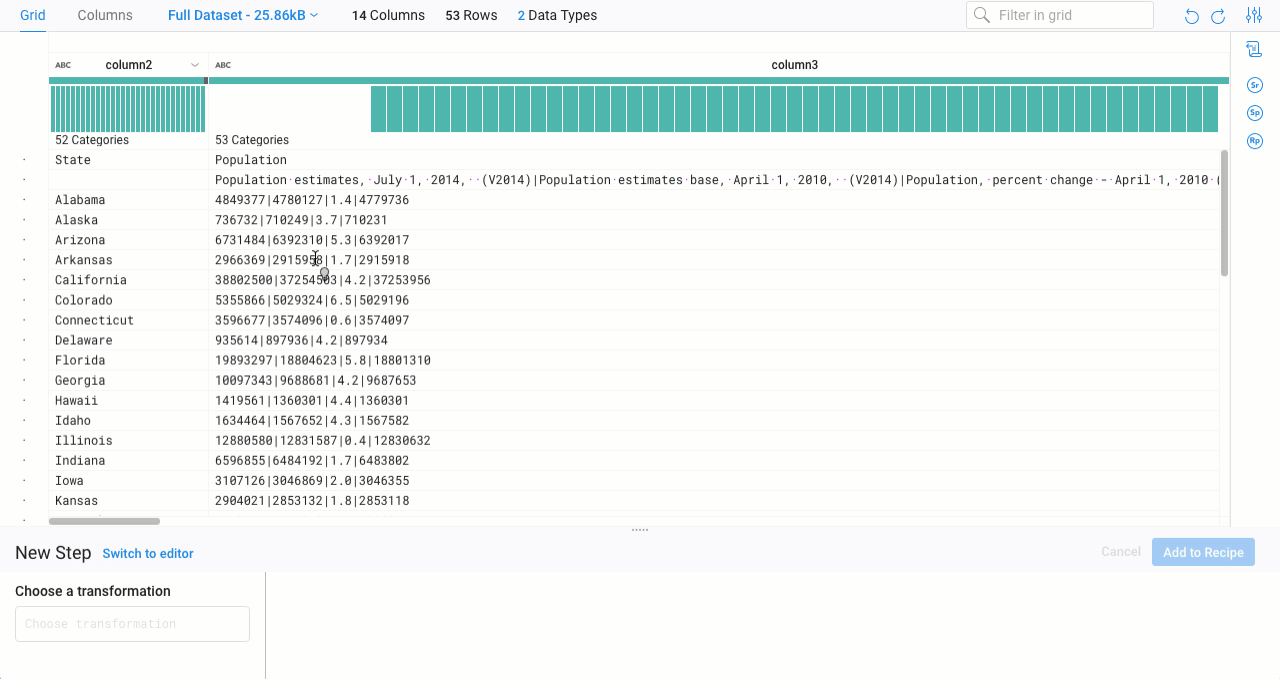The image size is (1280, 679).
Task: Open the 2 Data Types link
Action: click(557, 15)
